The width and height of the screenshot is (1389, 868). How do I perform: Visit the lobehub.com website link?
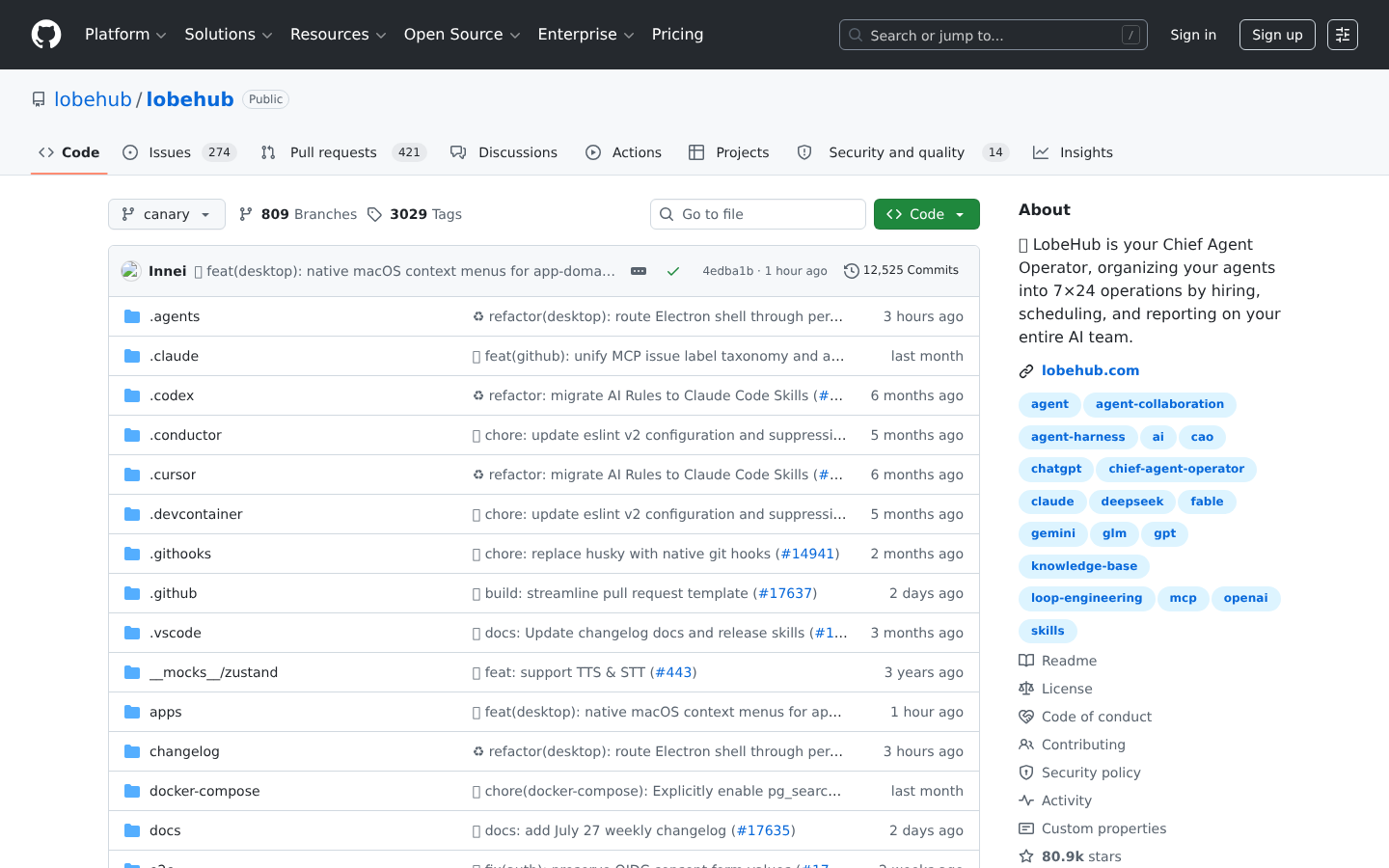[1090, 370]
